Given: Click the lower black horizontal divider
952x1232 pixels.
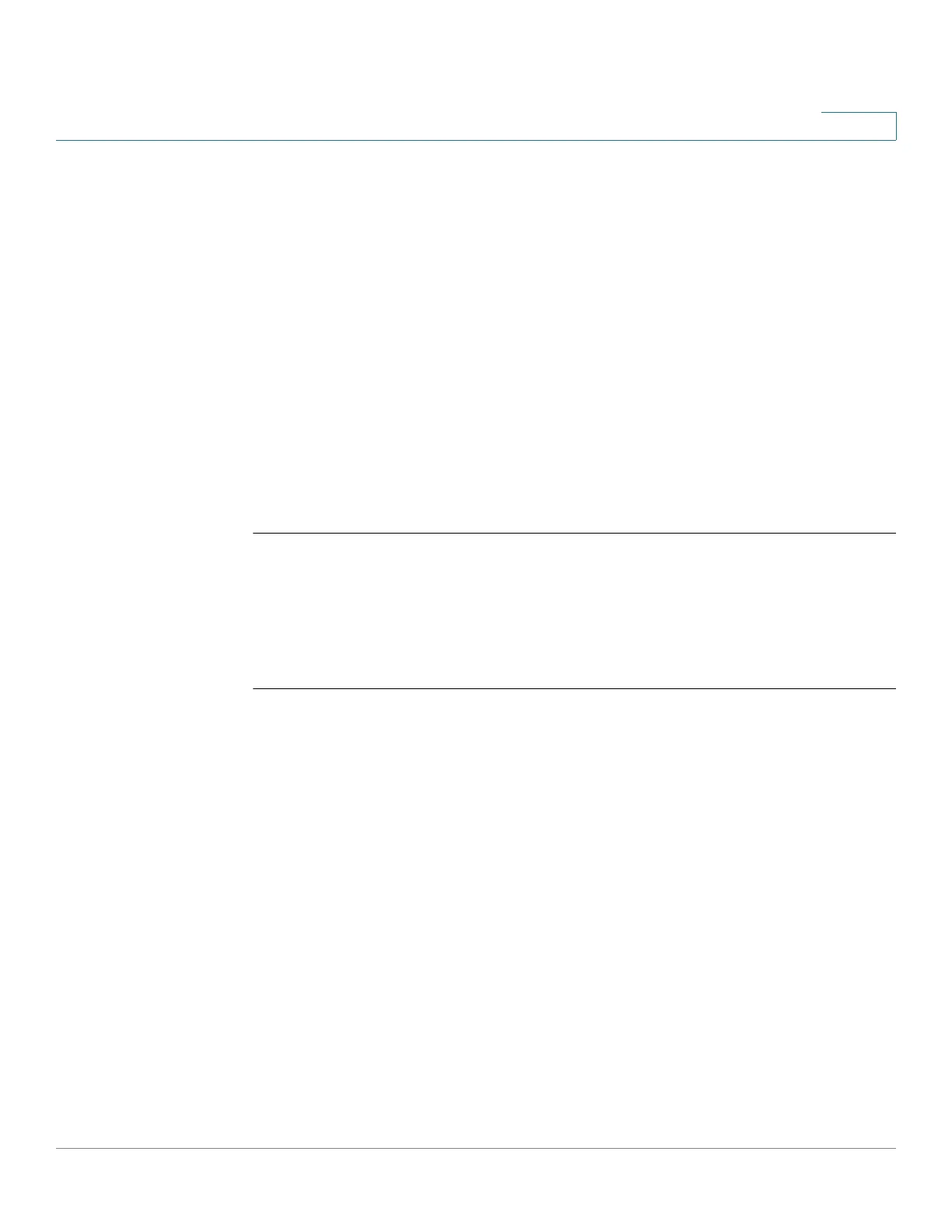Looking at the screenshot, I should click(x=575, y=688).
